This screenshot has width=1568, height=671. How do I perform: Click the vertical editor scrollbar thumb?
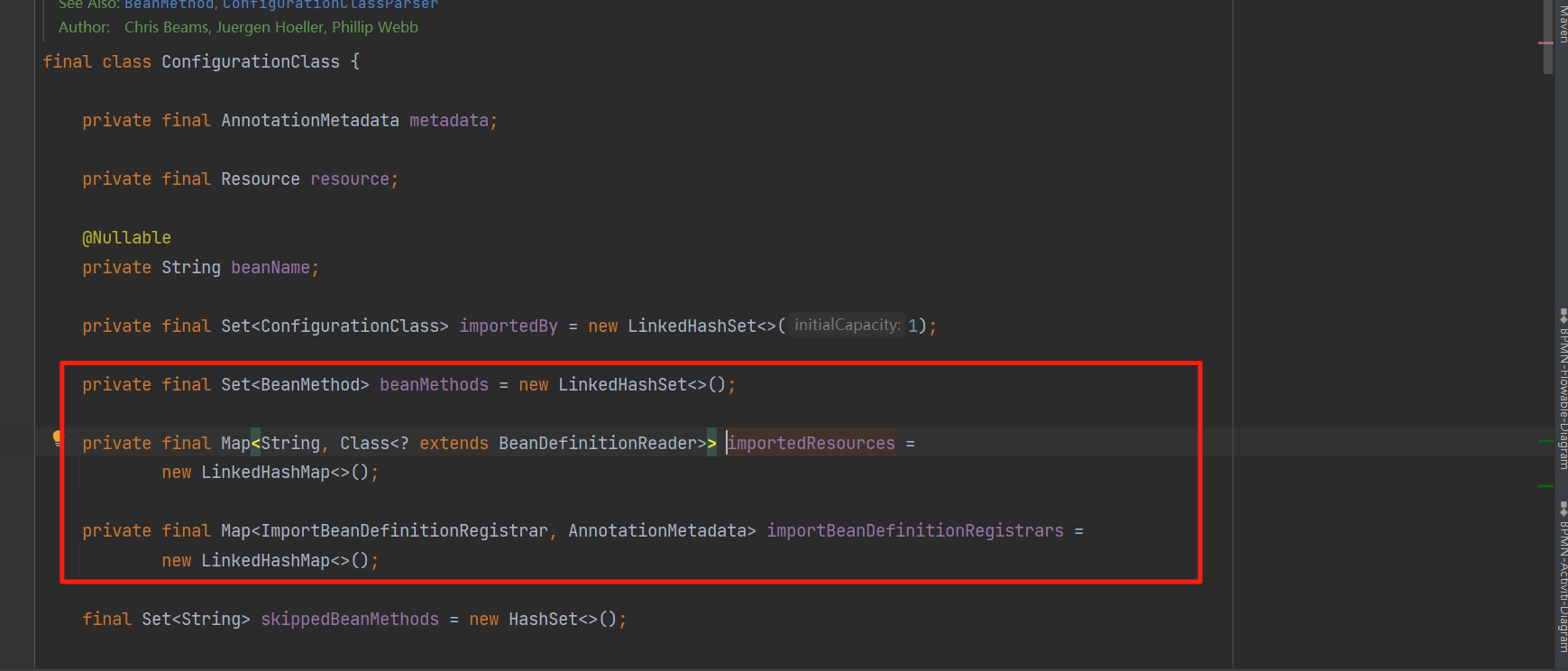[x=1548, y=36]
